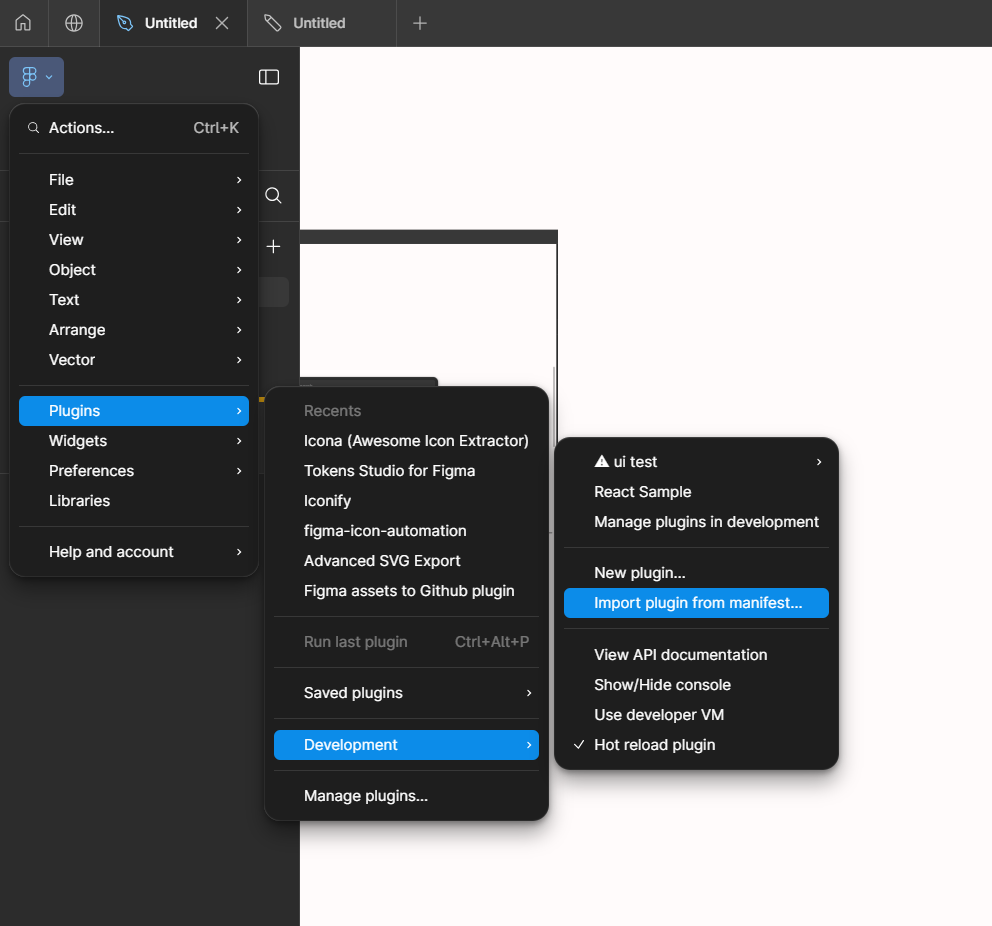Expand Help and account submenu
The width and height of the screenshot is (992, 926).
pyautogui.click(x=134, y=552)
